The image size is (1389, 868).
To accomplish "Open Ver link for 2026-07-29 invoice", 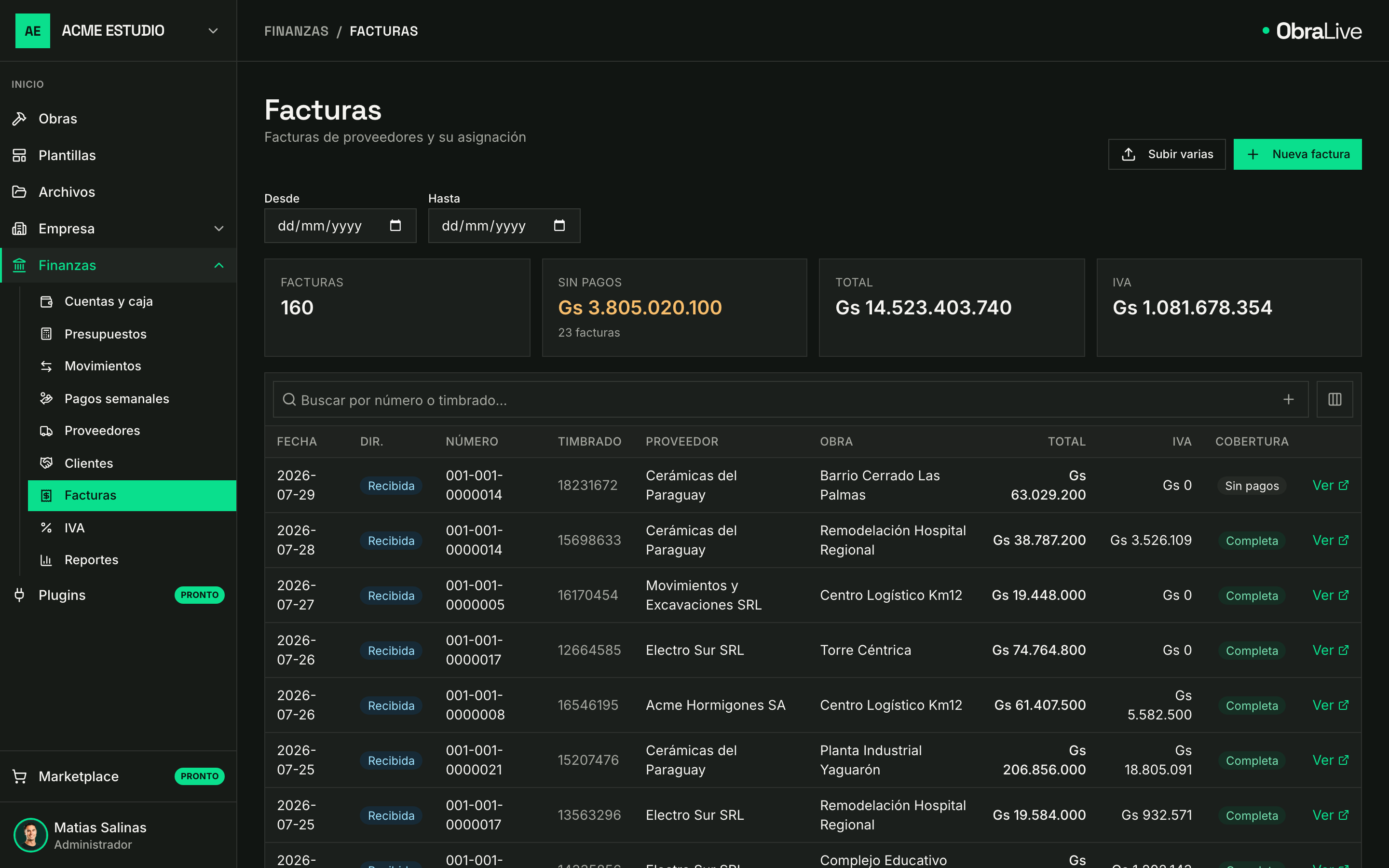I will [x=1331, y=485].
